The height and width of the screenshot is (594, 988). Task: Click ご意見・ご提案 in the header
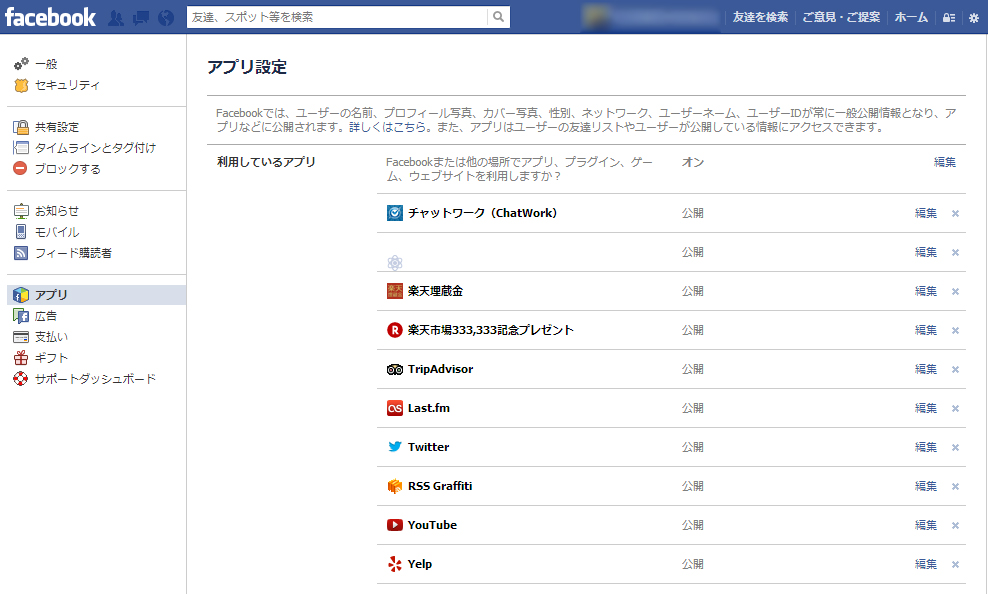[841, 18]
